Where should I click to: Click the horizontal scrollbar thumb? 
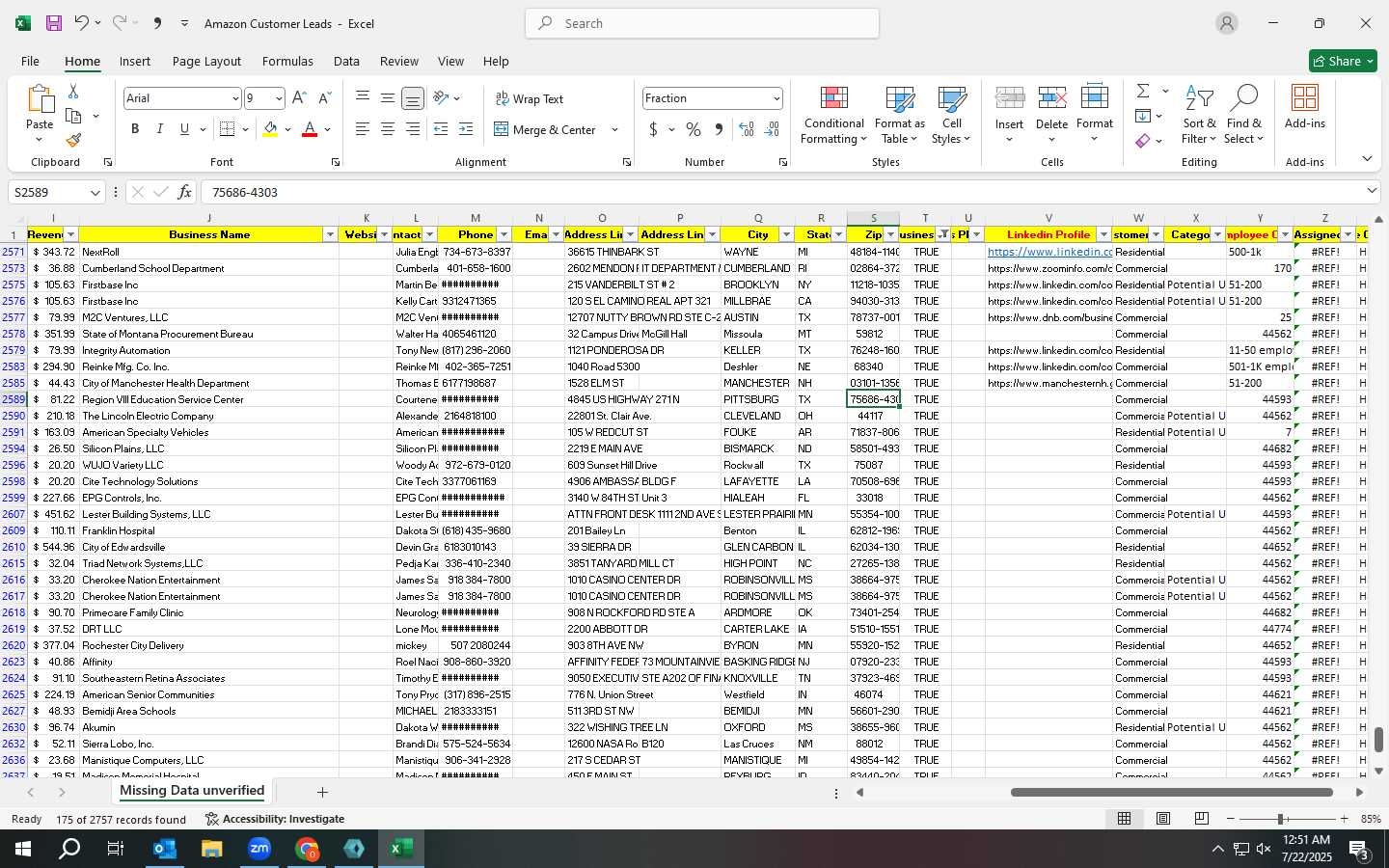point(1171,793)
